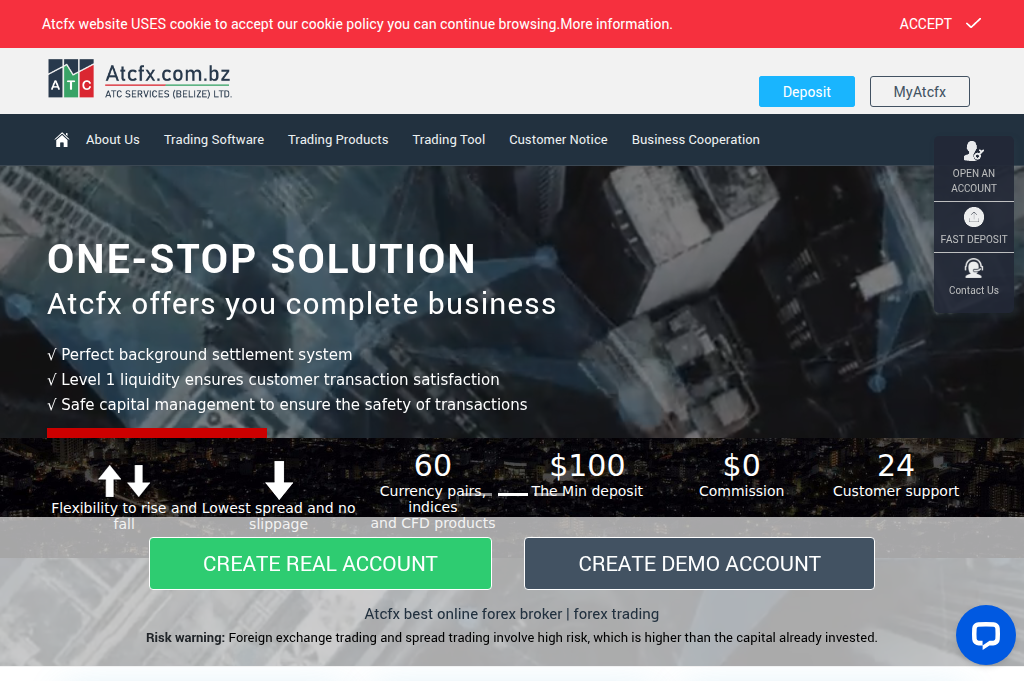Screen dimensions: 1024x681
Task: Click the MyAtcfx login button
Action: 919,91
